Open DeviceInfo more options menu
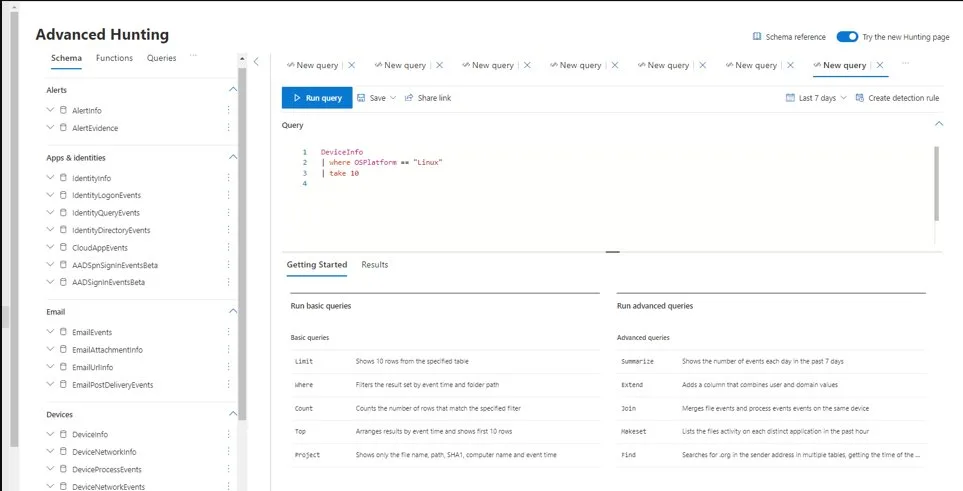963x491 pixels. 228,434
